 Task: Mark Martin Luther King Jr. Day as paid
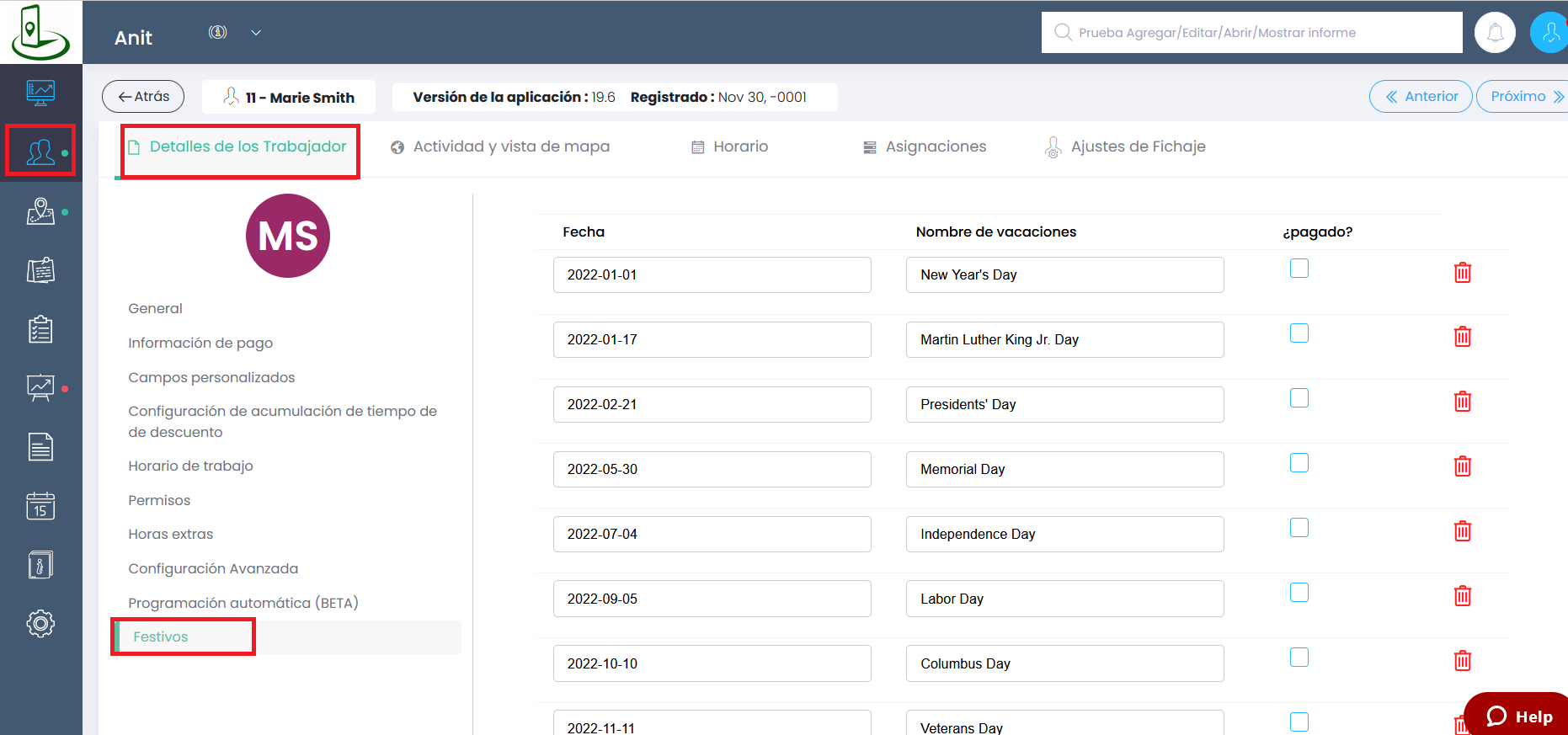1299,333
